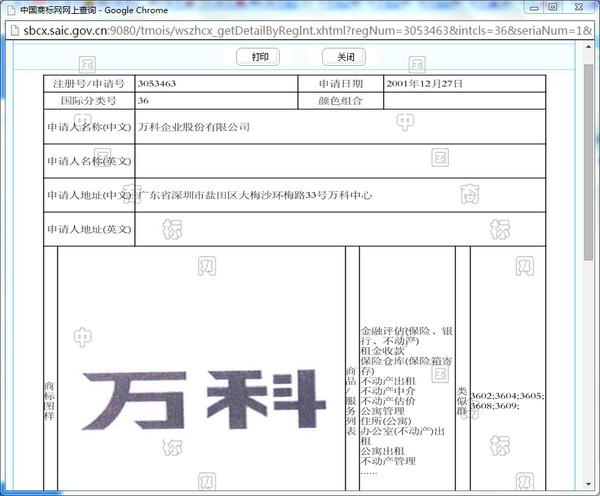Click the international class value 36
Image resolution: width=600 pixels, height=496 pixels.
coord(144,100)
